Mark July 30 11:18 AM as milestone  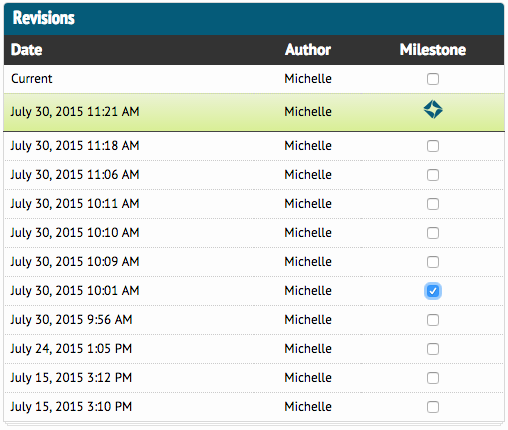coord(433,146)
